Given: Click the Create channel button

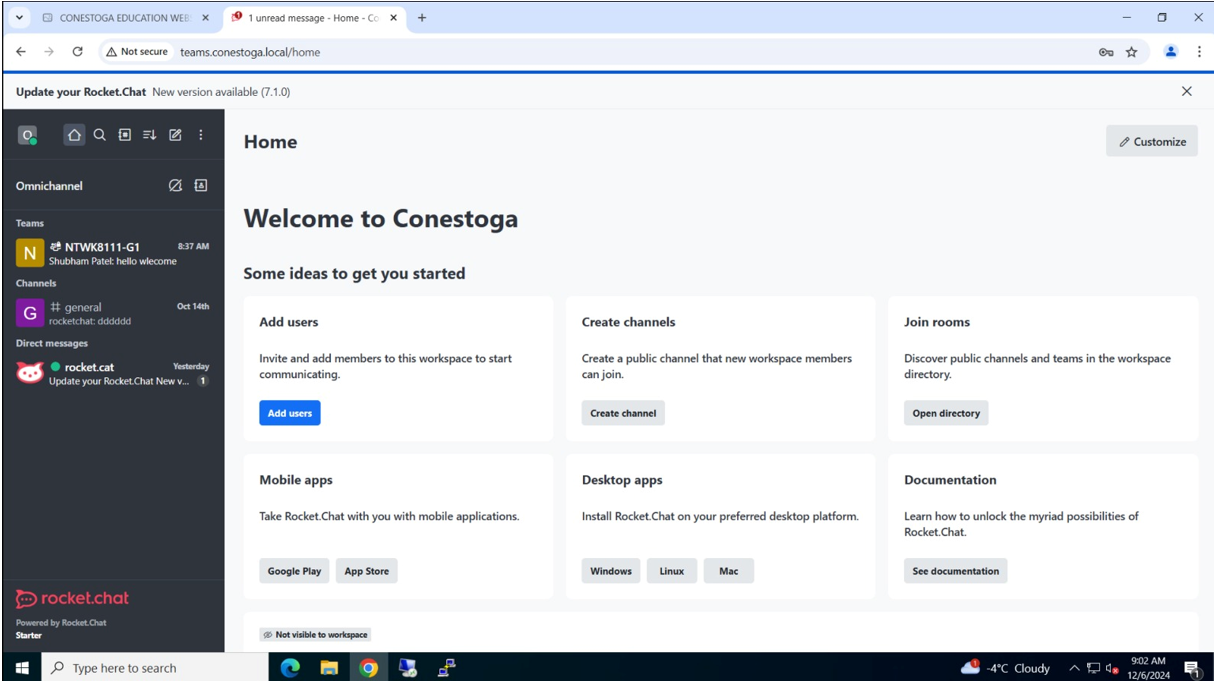Looking at the screenshot, I should [x=623, y=413].
